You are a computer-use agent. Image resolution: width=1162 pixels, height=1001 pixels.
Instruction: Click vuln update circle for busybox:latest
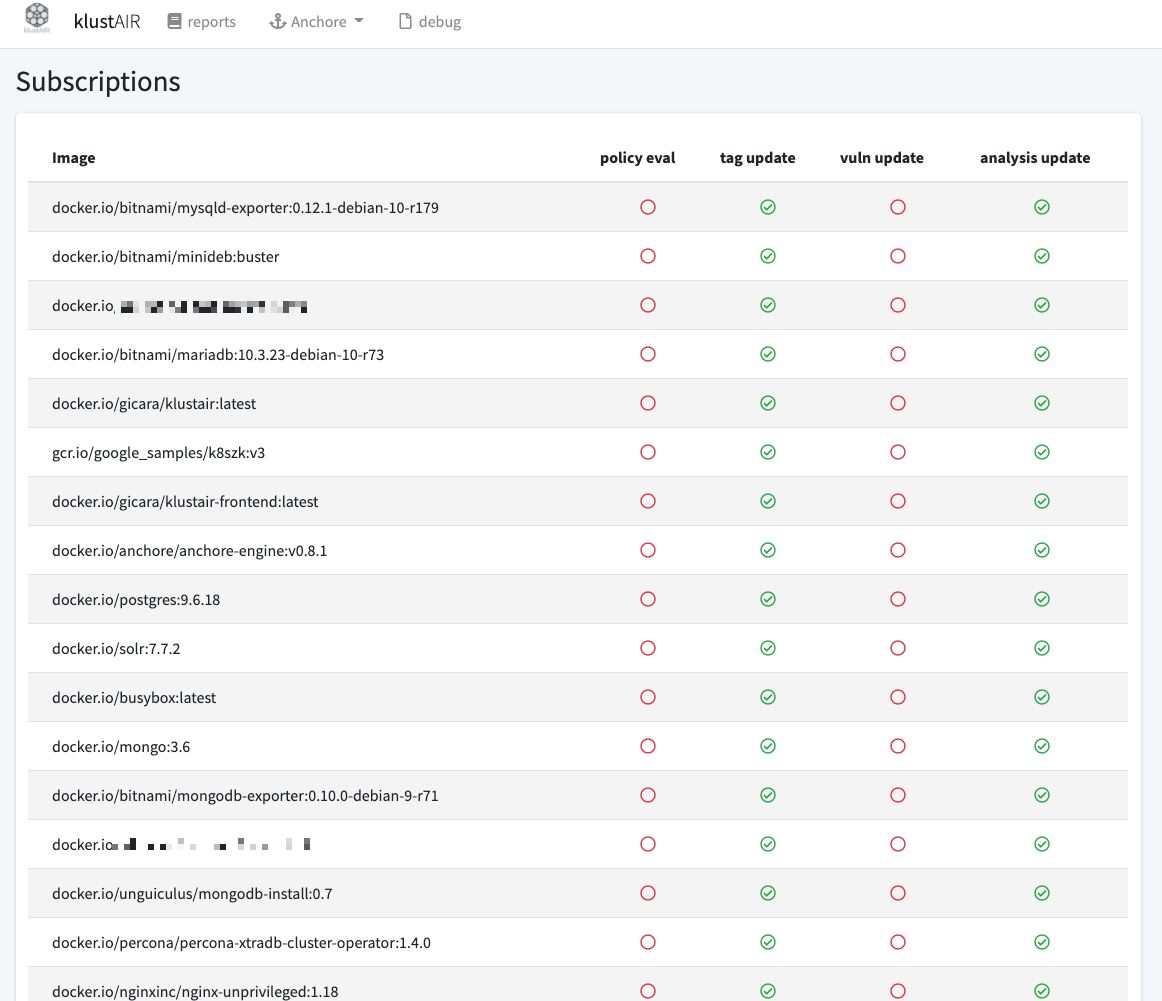coord(897,696)
